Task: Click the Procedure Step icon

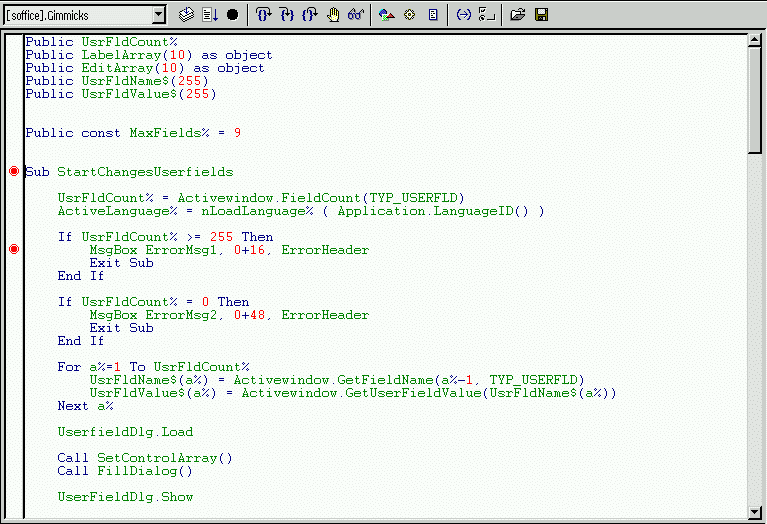Action: point(263,15)
